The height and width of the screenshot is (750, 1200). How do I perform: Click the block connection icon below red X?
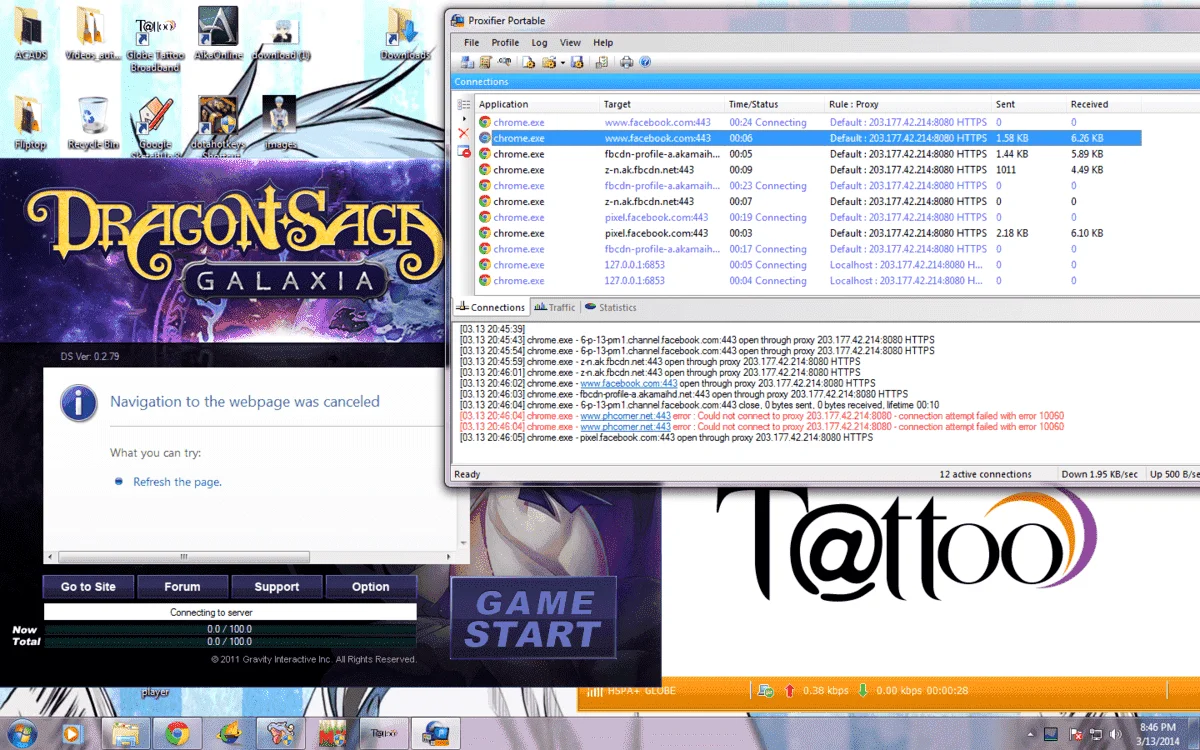(x=464, y=151)
